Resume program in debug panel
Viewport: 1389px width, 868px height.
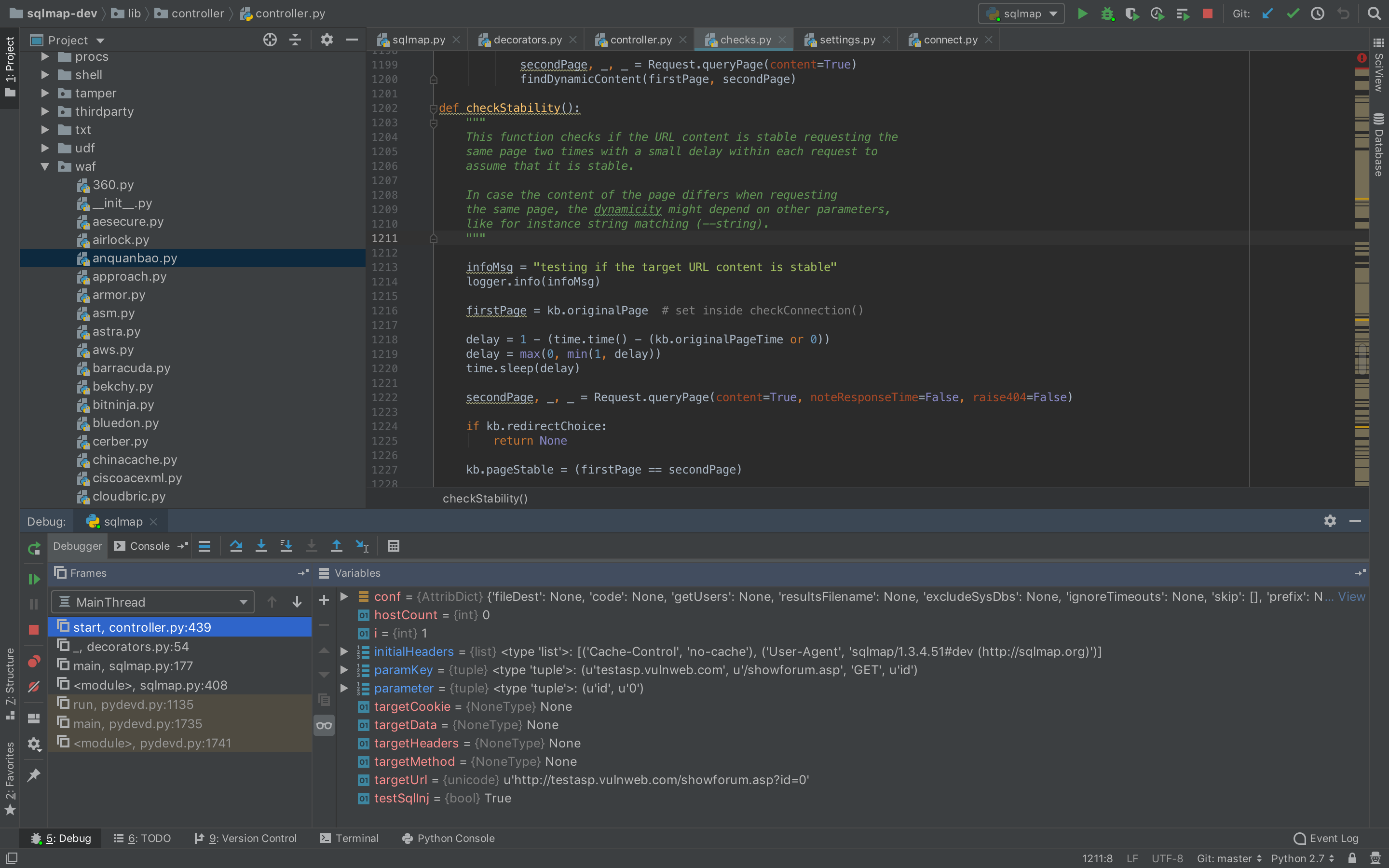tap(34, 579)
